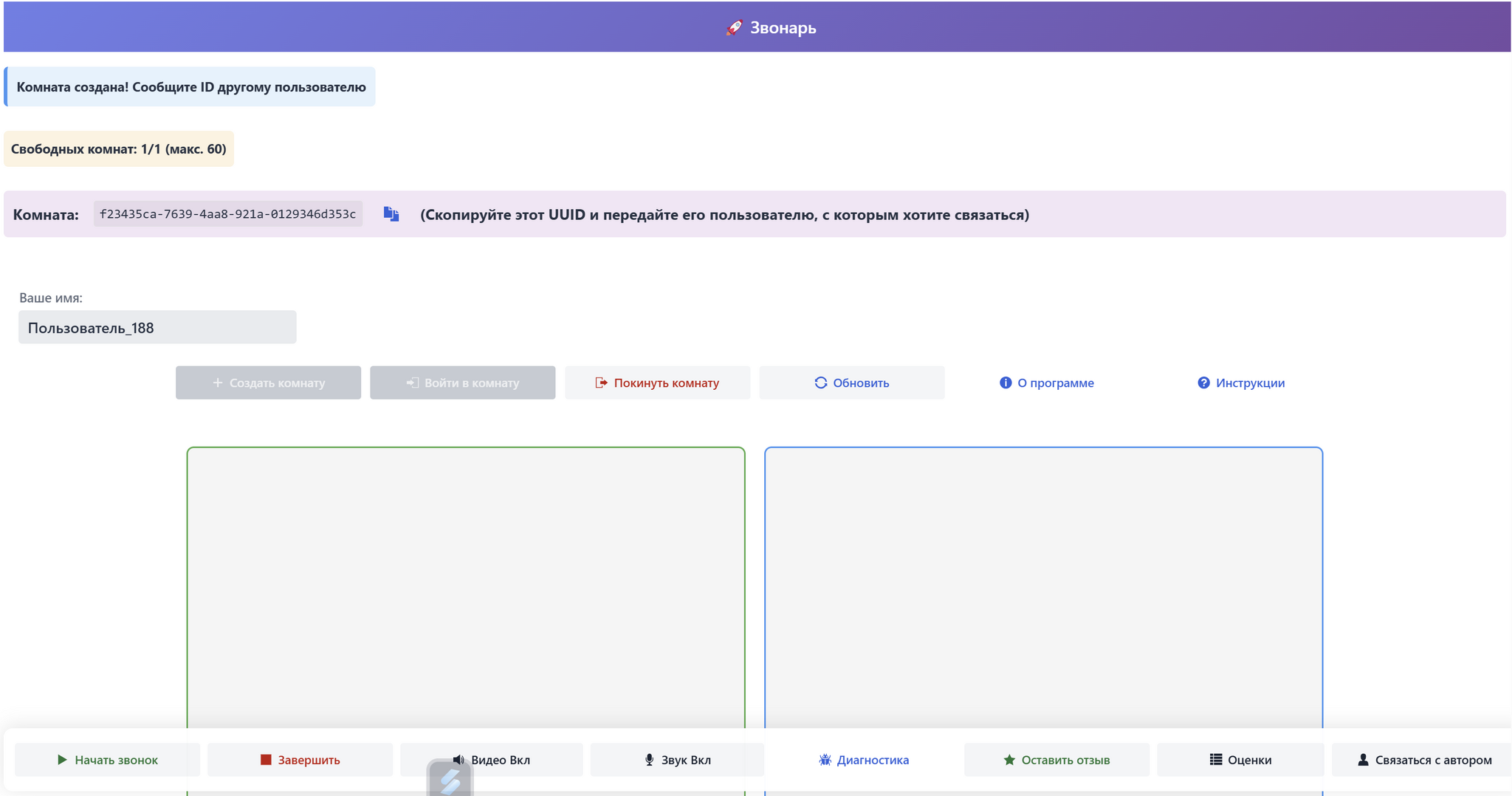1512x796 pixels.
Task: Click the Ваше имя input field
Action: [157, 327]
